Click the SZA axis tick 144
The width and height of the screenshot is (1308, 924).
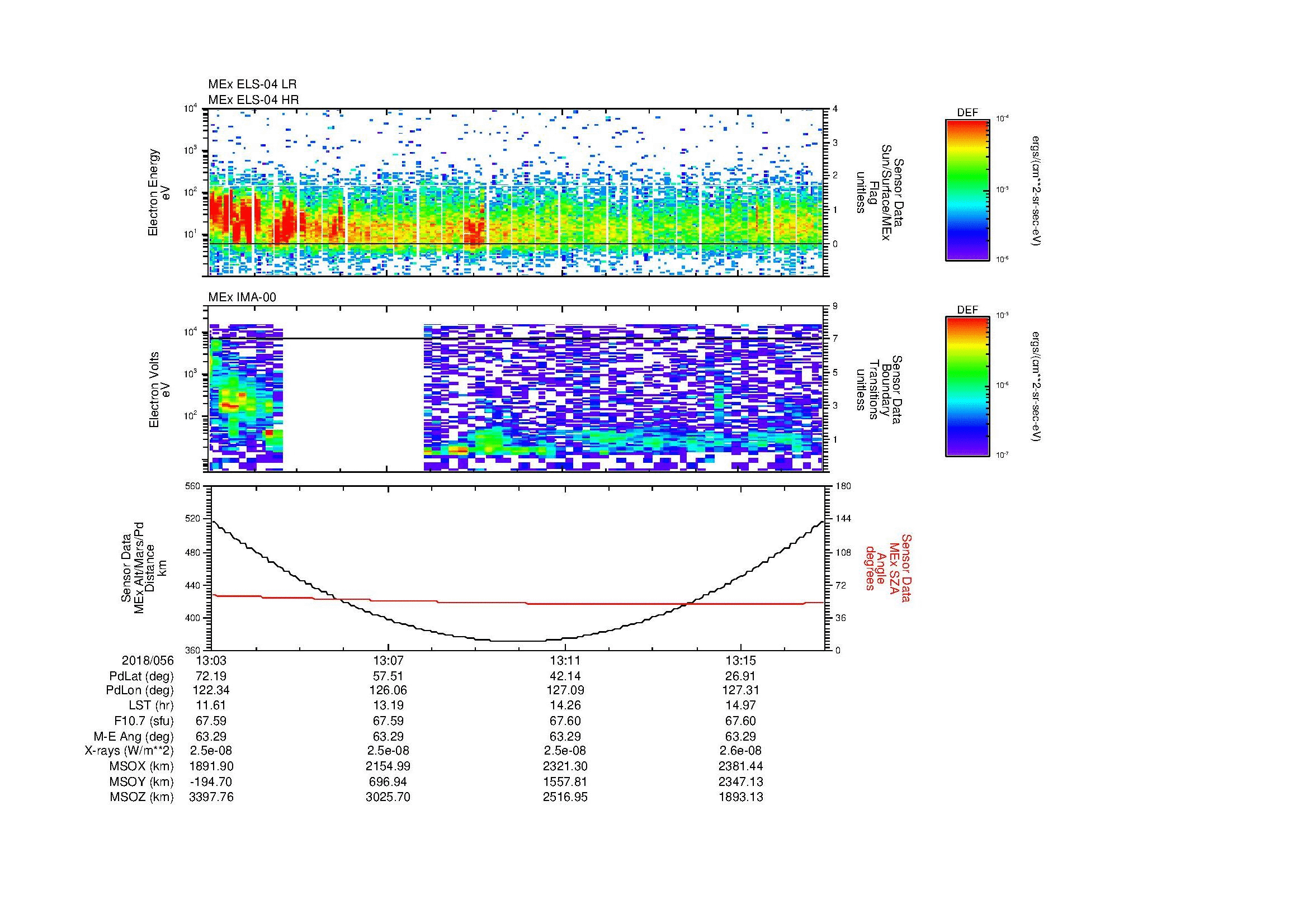[843, 519]
